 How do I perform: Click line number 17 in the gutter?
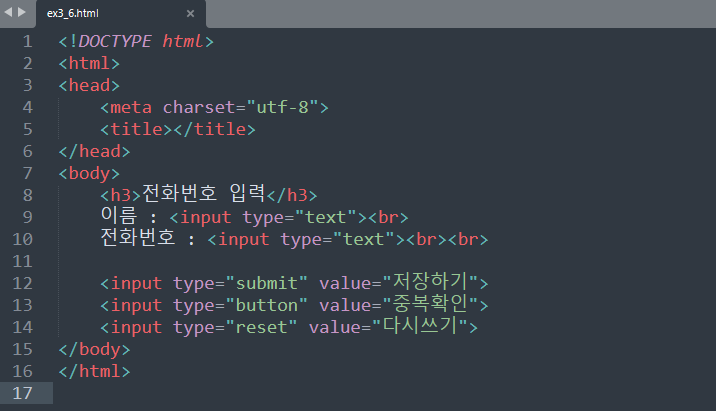click(x=22, y=394)
